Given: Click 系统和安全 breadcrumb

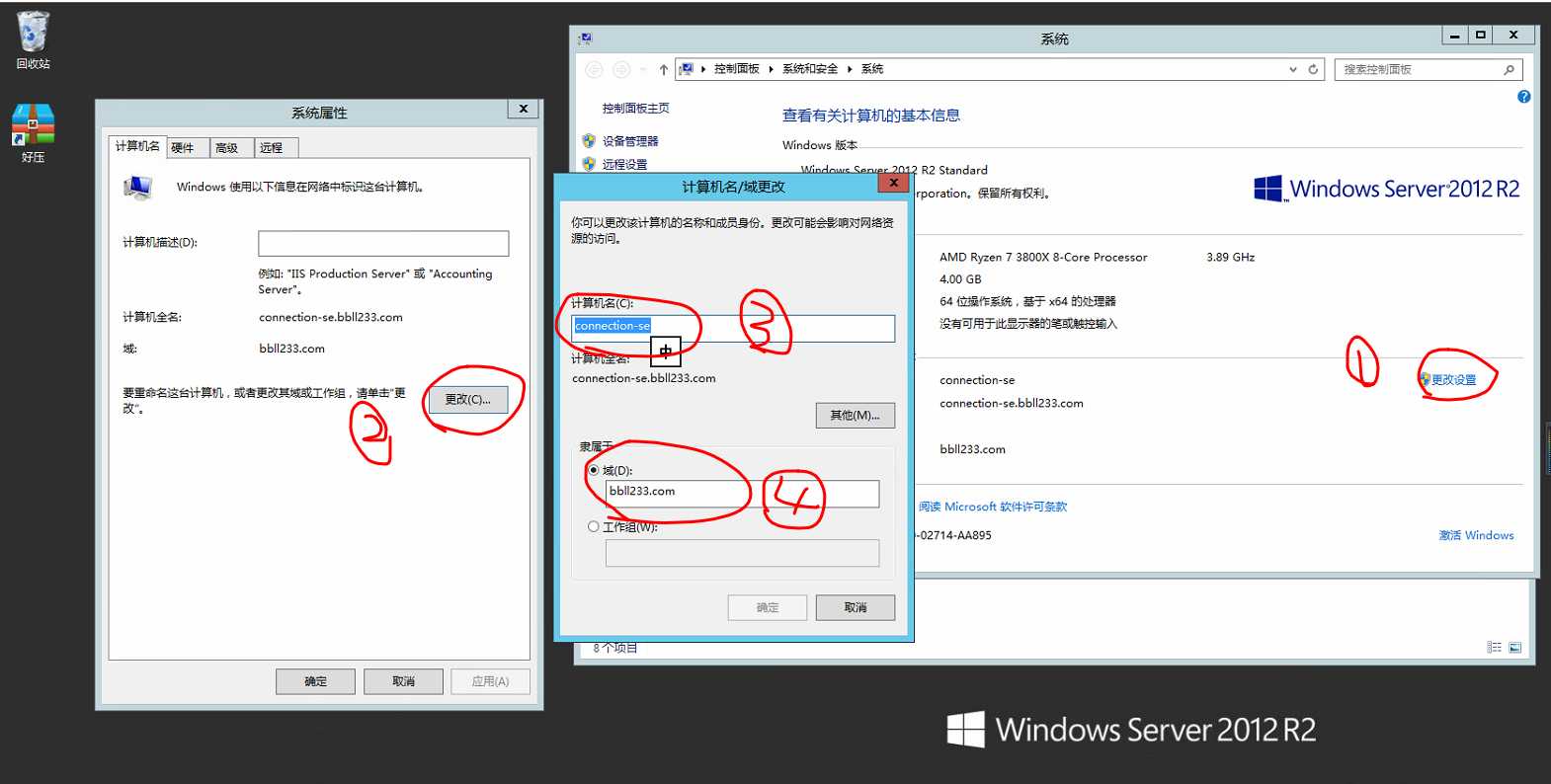Looking at the screenshot, I should click(810, 69).
